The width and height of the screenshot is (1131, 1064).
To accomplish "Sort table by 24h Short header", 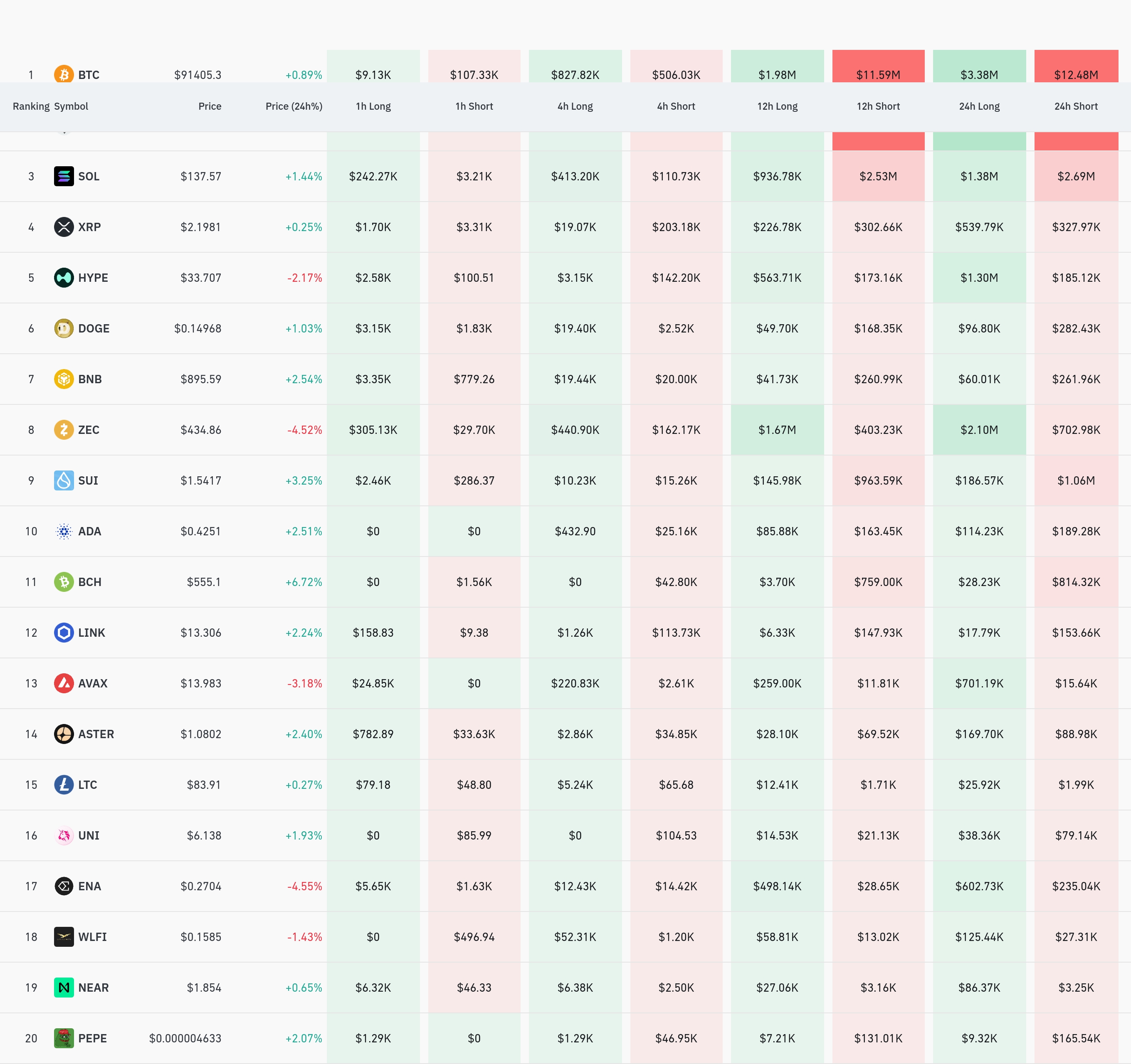I will 1076,106.
